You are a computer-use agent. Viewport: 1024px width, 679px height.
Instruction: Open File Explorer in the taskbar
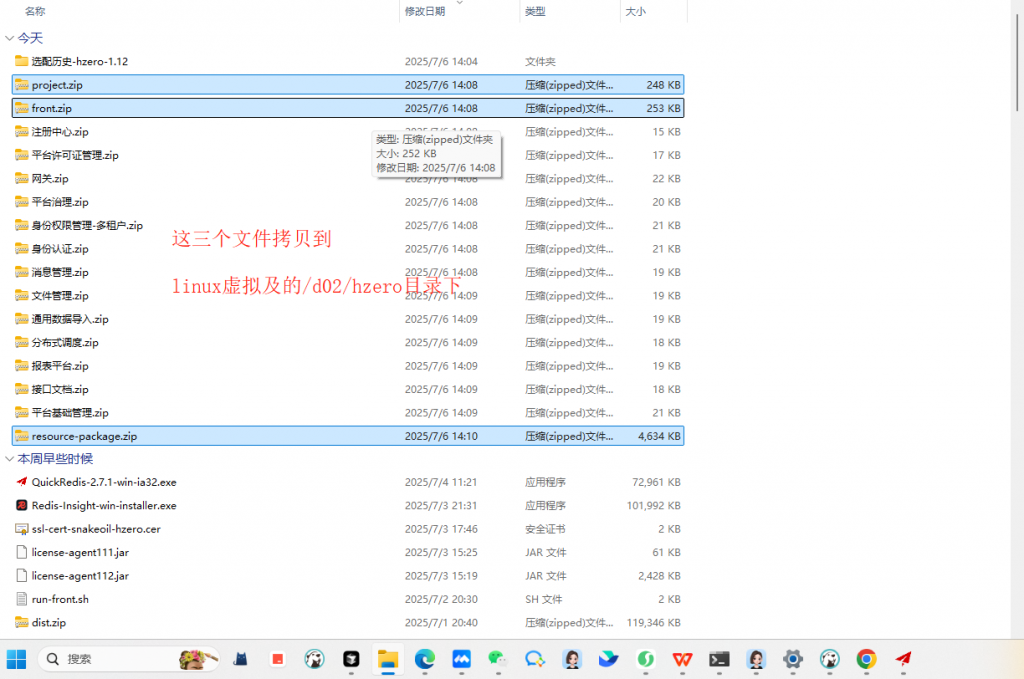pos(387,659)
